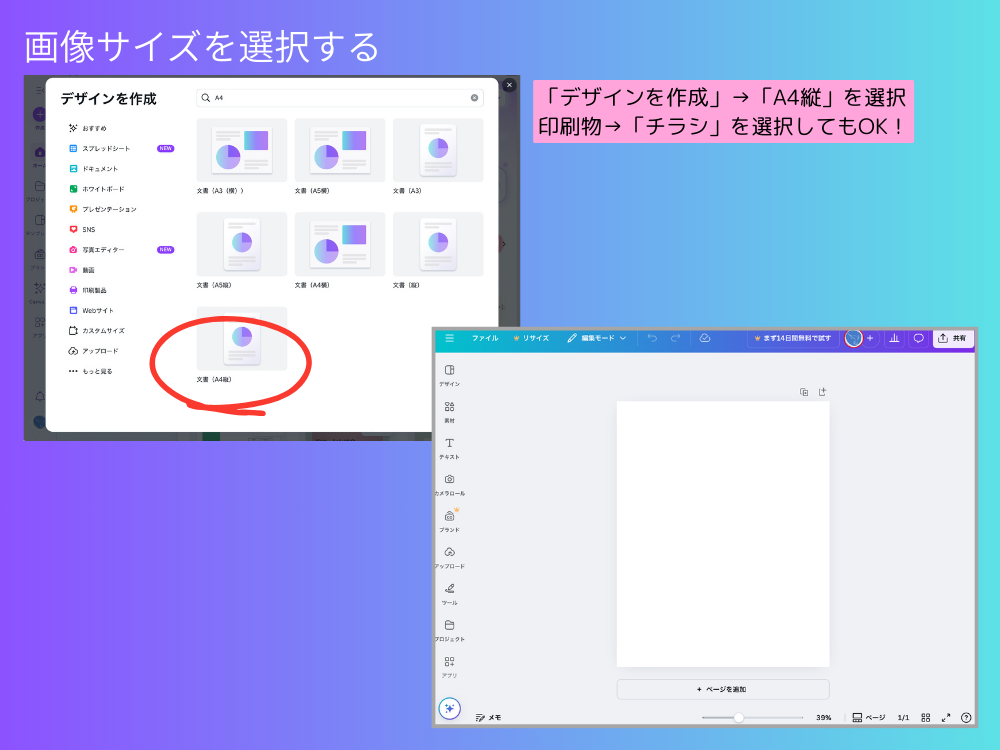Click the Canva assistant sparkle icon
Screen dimensions: 1000x750
[450, 709]
